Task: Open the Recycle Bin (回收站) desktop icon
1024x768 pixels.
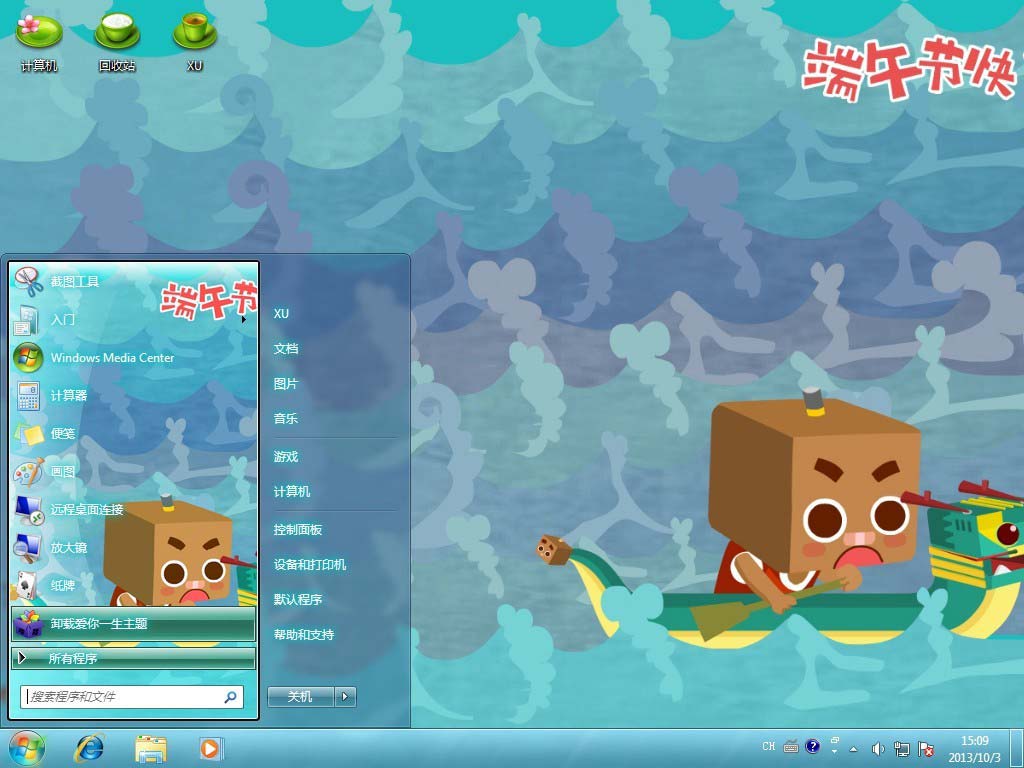Action: [x=117, y=40]
